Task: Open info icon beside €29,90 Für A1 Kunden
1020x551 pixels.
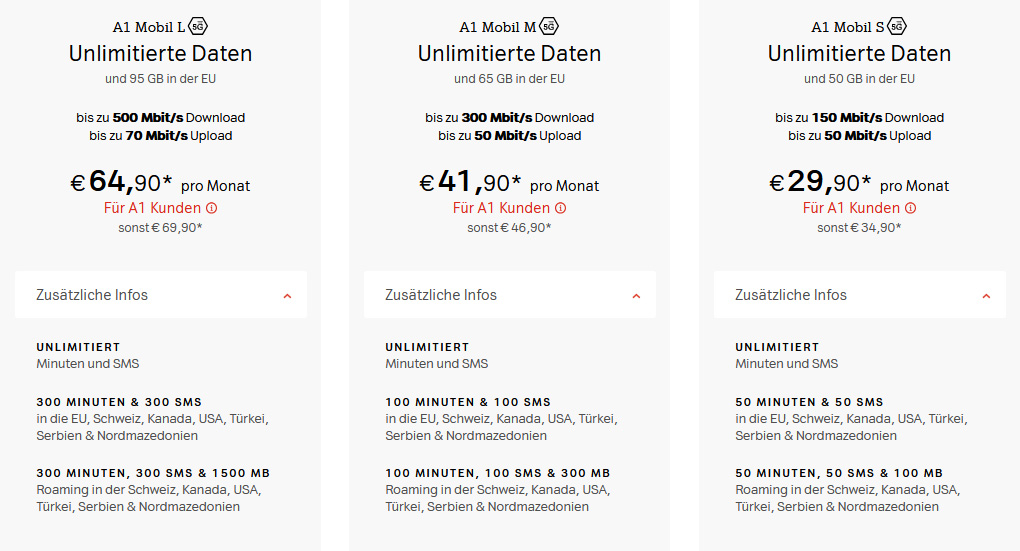Action: tap(911, 208)
